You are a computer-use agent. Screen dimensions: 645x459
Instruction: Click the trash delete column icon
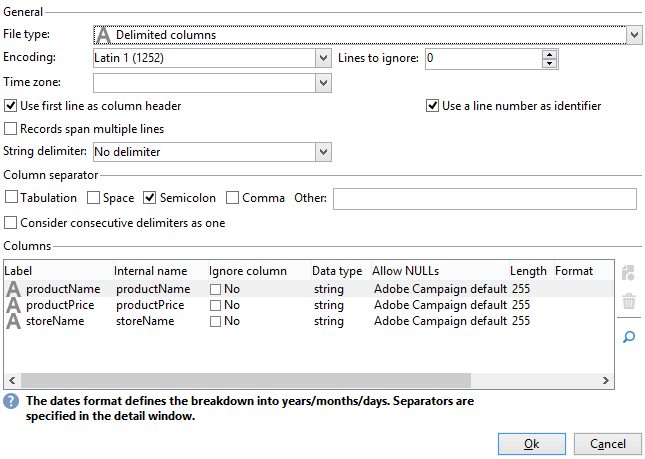pyautogui.click(x=629, y=301)
